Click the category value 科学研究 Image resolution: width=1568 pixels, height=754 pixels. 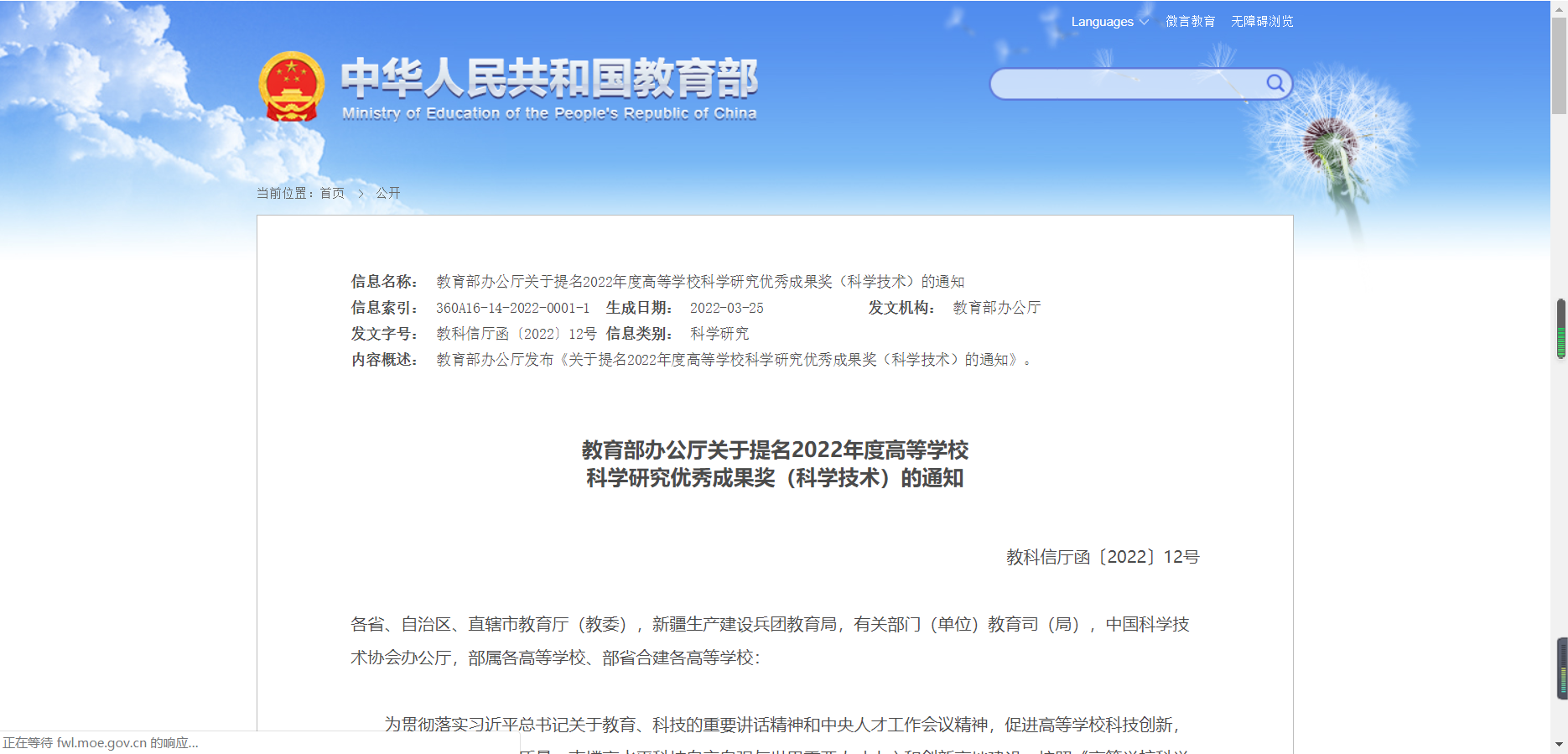coord(719,334)
